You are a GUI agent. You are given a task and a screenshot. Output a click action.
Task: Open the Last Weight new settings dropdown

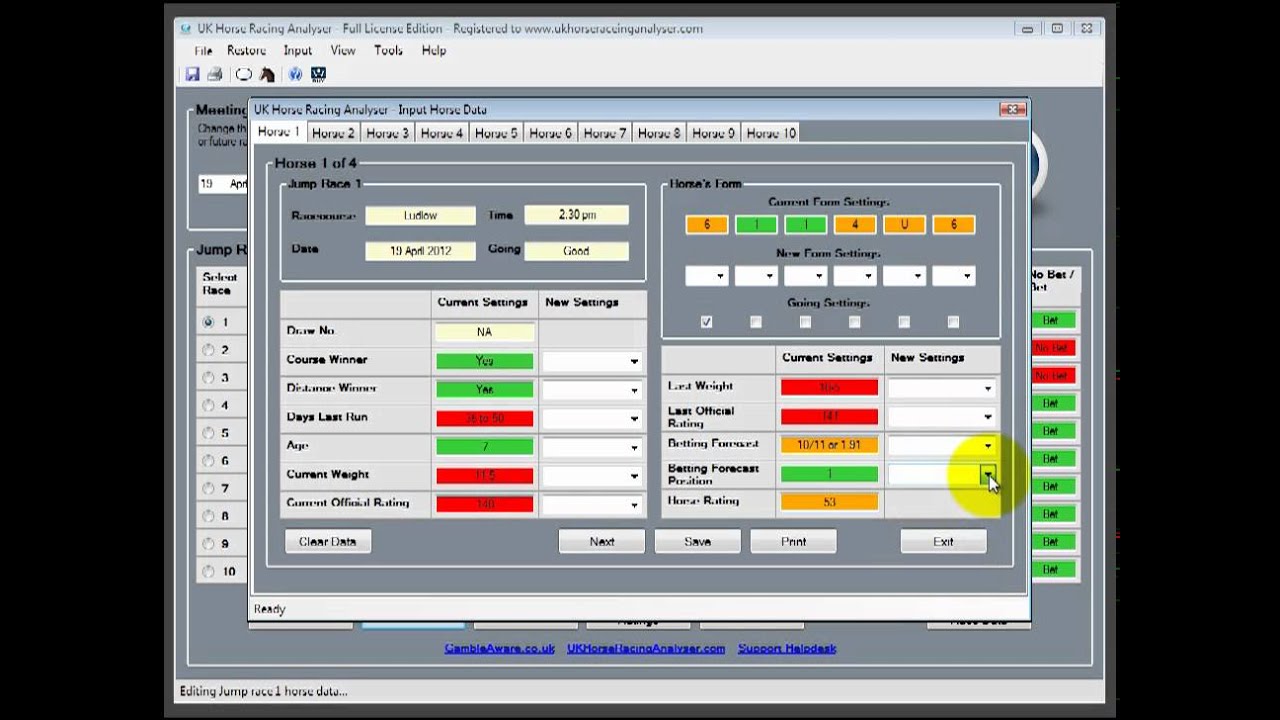coord(988,388)
